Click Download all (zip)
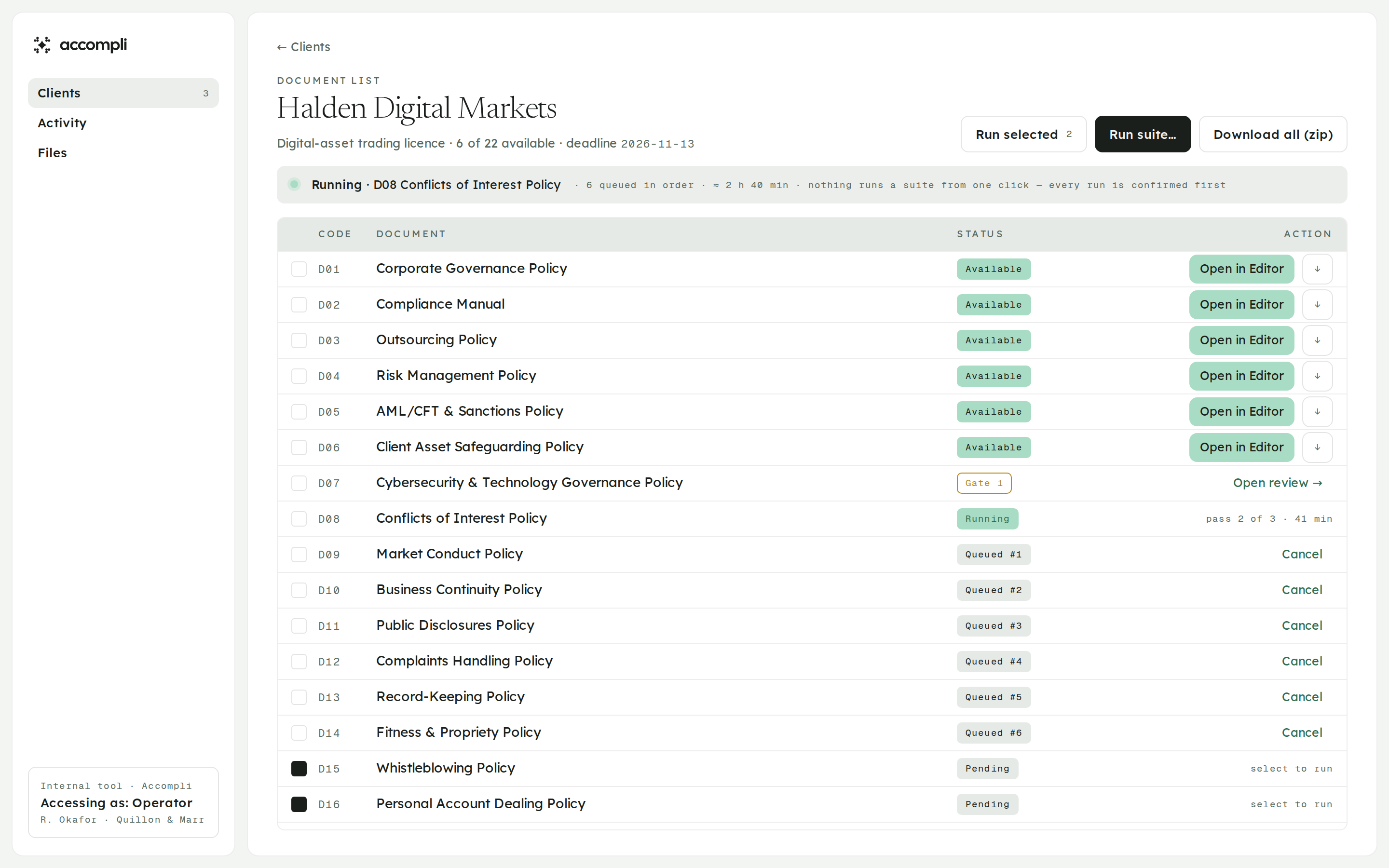 [1272, 135]
